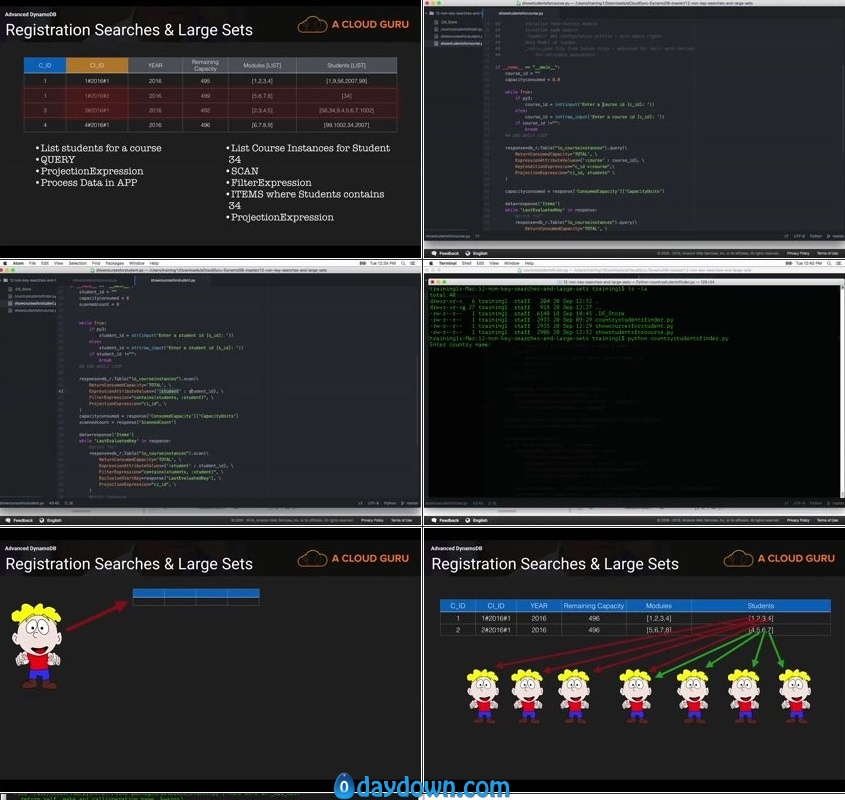Click the QUERY bullet on the slide
Viewport: 845px width, 800px height.
coord(58,160)
